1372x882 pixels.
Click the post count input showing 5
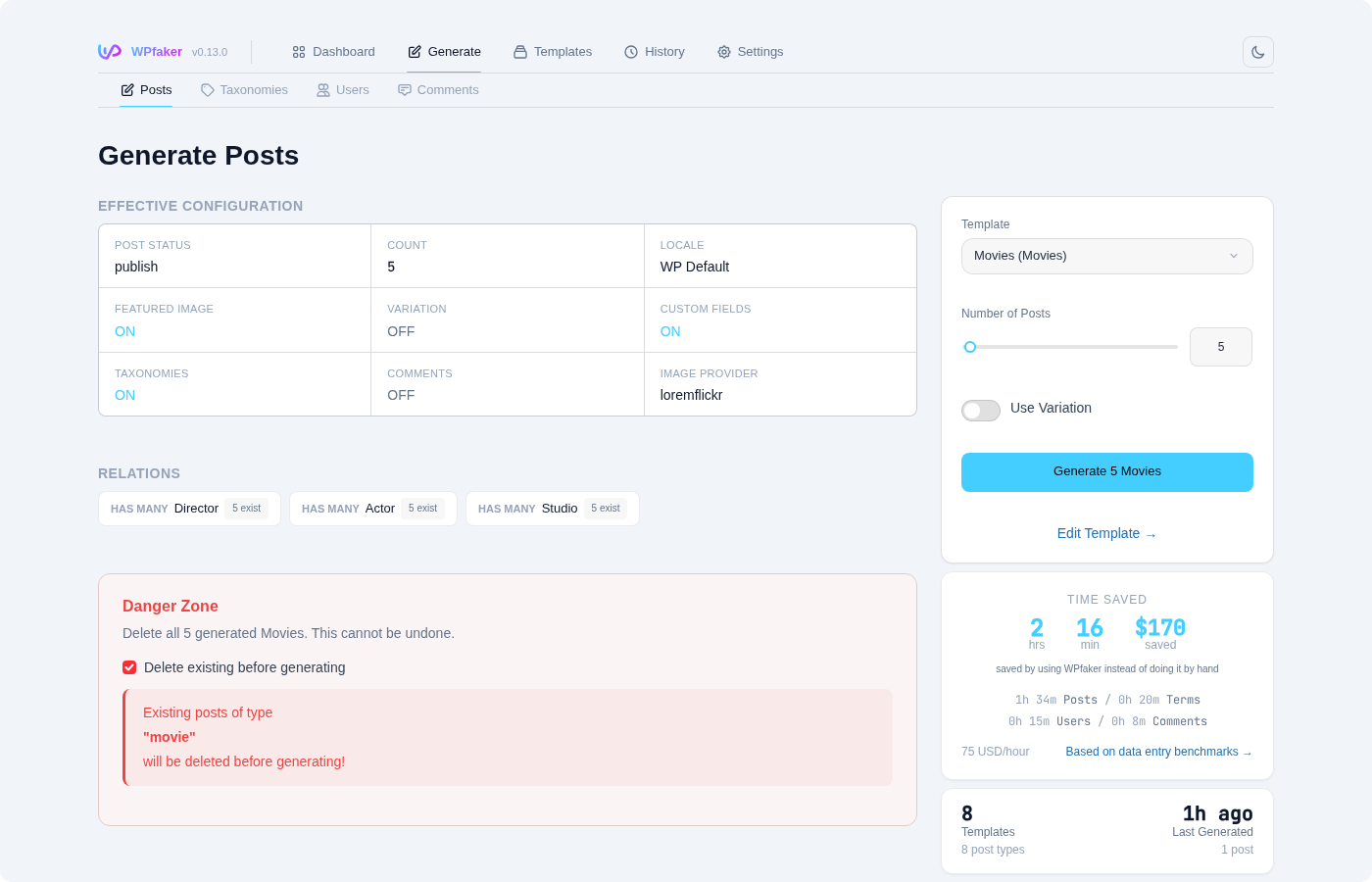click(1220, 347)
